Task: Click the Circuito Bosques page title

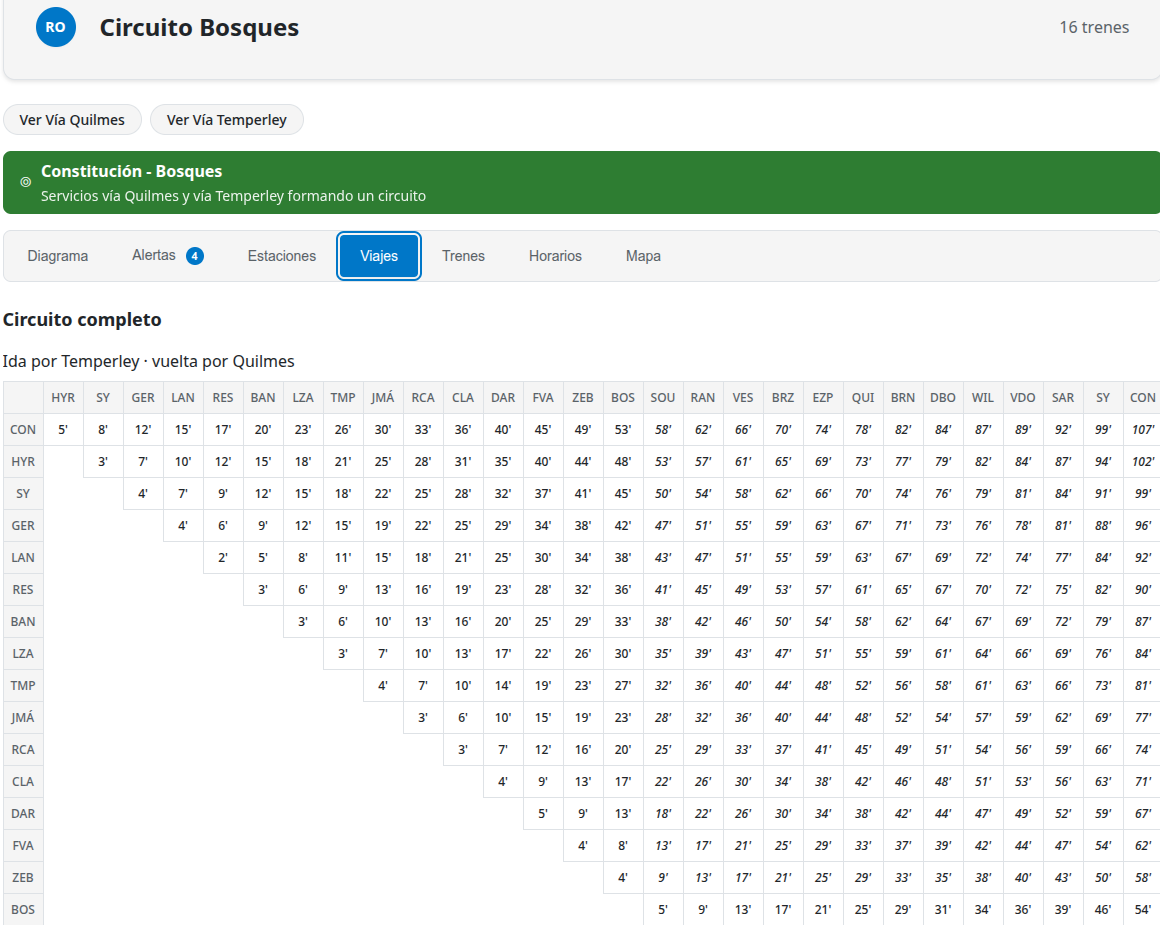Action: 199,27
